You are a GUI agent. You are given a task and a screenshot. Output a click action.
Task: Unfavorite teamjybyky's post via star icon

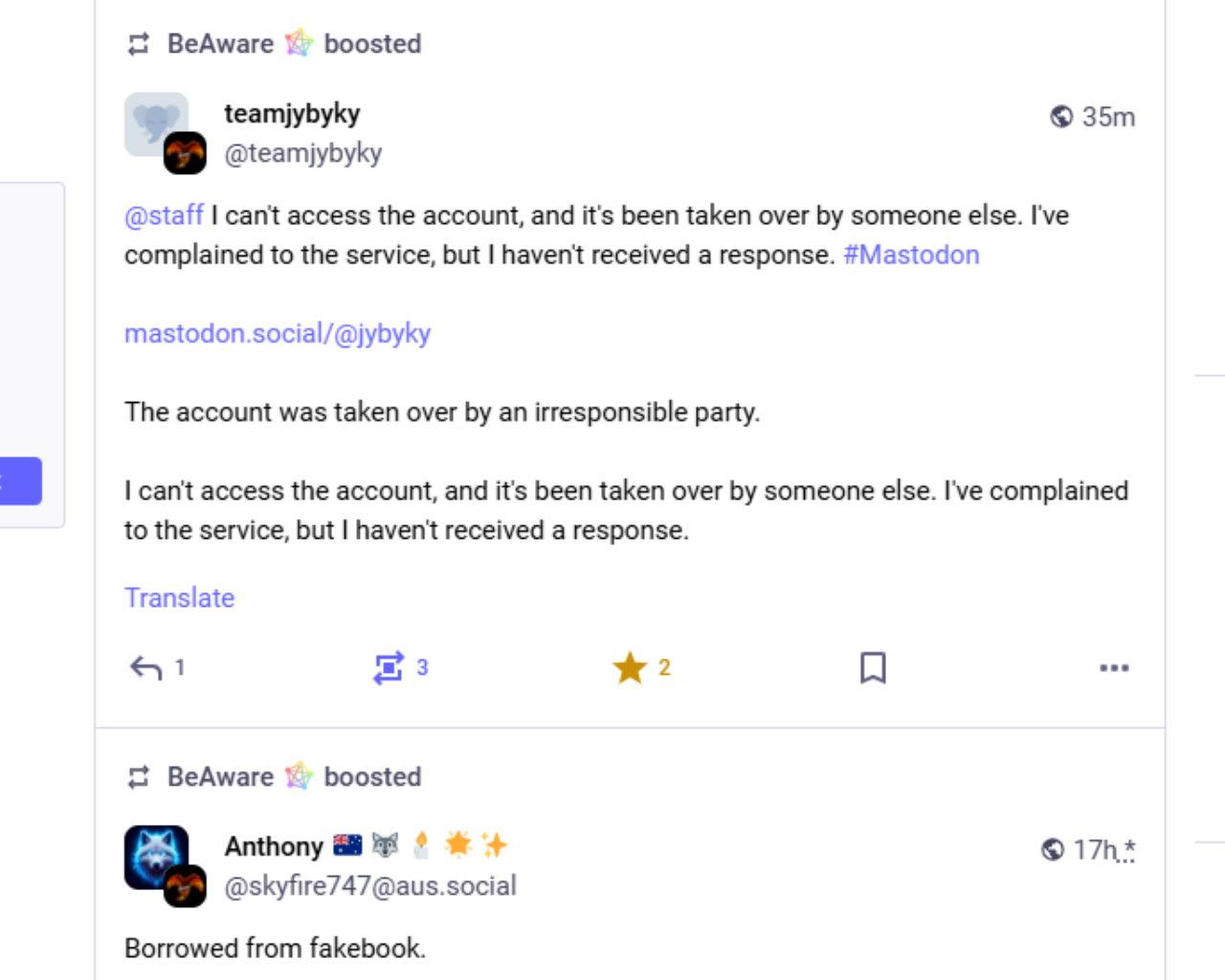pos(630,667)
